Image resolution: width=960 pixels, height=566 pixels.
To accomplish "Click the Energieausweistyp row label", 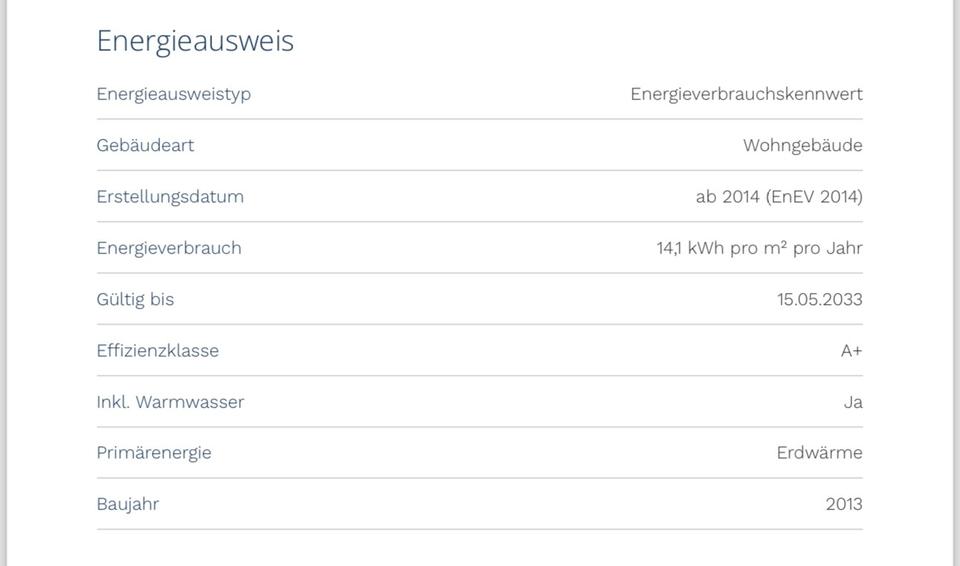I will click(173, 94).
